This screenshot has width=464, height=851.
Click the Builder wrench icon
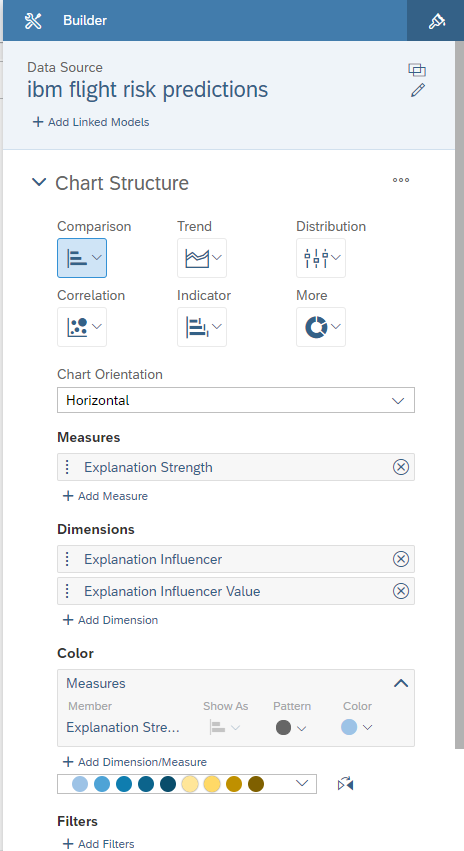pos(33,21)
